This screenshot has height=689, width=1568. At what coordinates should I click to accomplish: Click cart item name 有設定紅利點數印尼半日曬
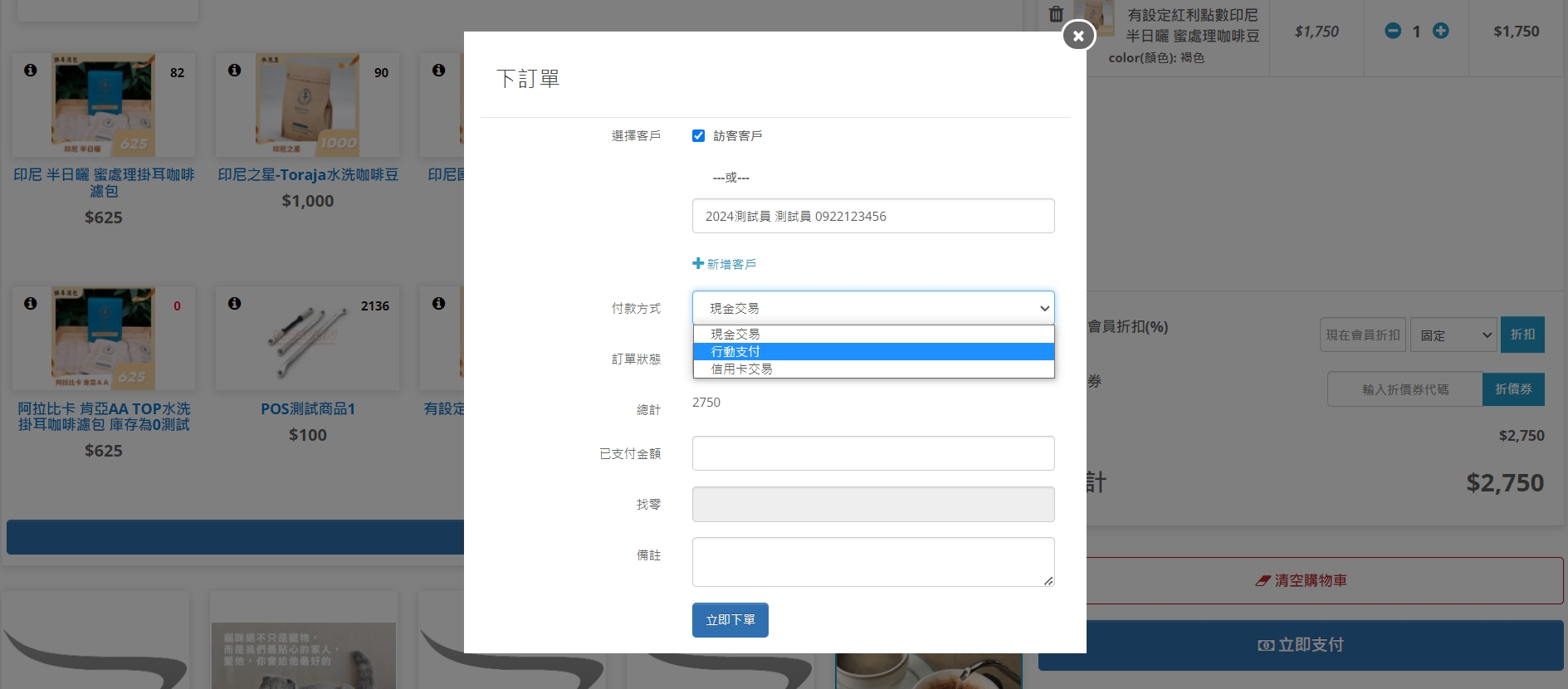[x=1192, y=26]
